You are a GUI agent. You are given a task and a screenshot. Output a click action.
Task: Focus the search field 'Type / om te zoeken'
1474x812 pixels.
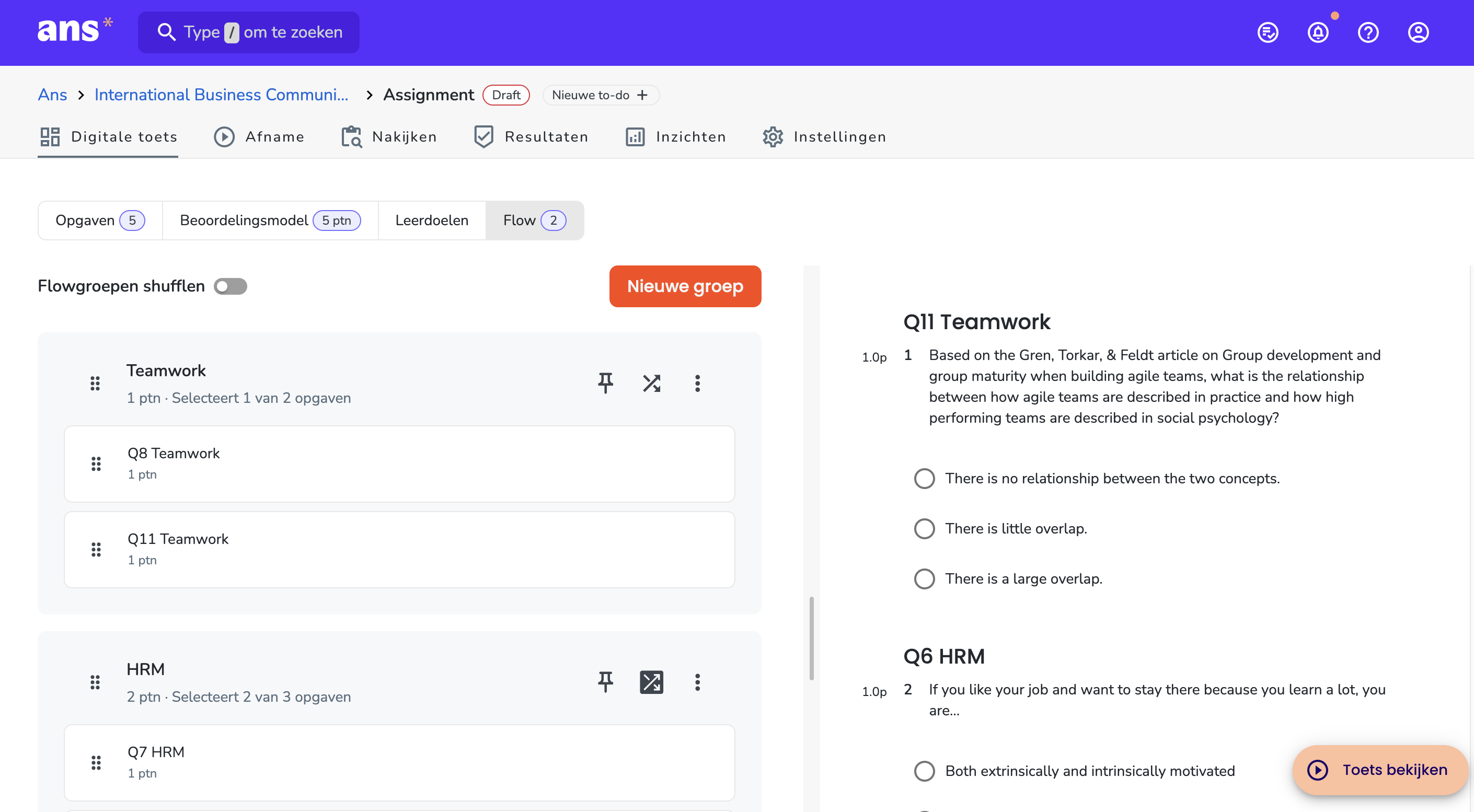coord(249,32)
